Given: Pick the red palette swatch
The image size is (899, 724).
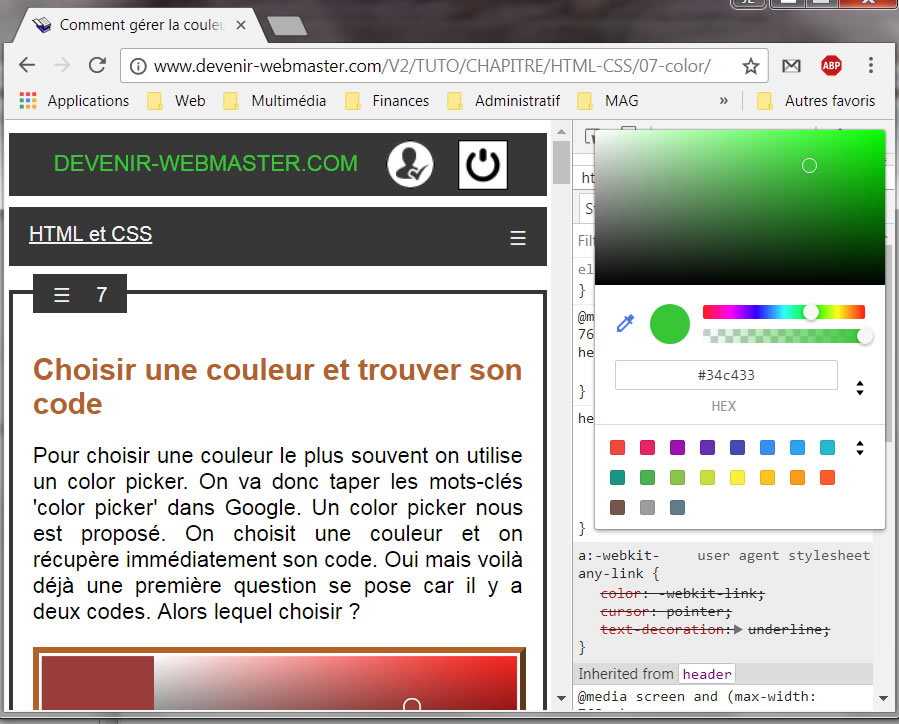Looking at the screenshot, I should (x=617, y=448).
